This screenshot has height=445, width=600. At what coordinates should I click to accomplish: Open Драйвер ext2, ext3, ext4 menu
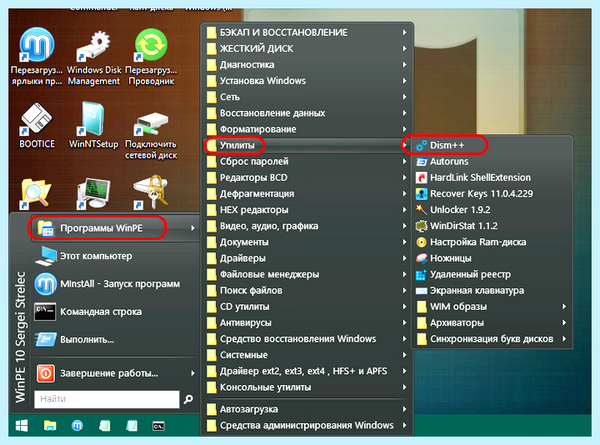click(307, 371)
